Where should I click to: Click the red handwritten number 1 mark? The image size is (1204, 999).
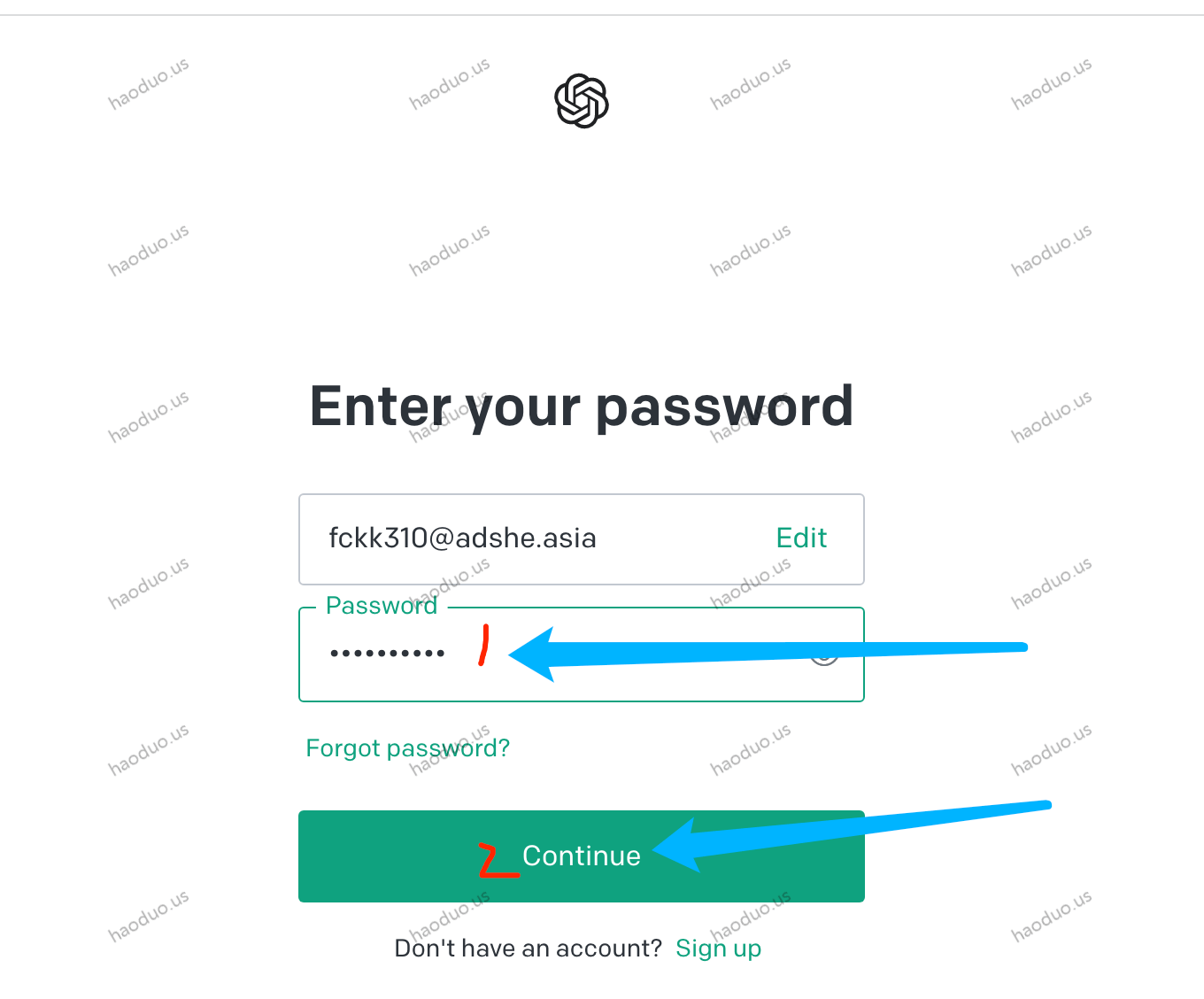483,645
